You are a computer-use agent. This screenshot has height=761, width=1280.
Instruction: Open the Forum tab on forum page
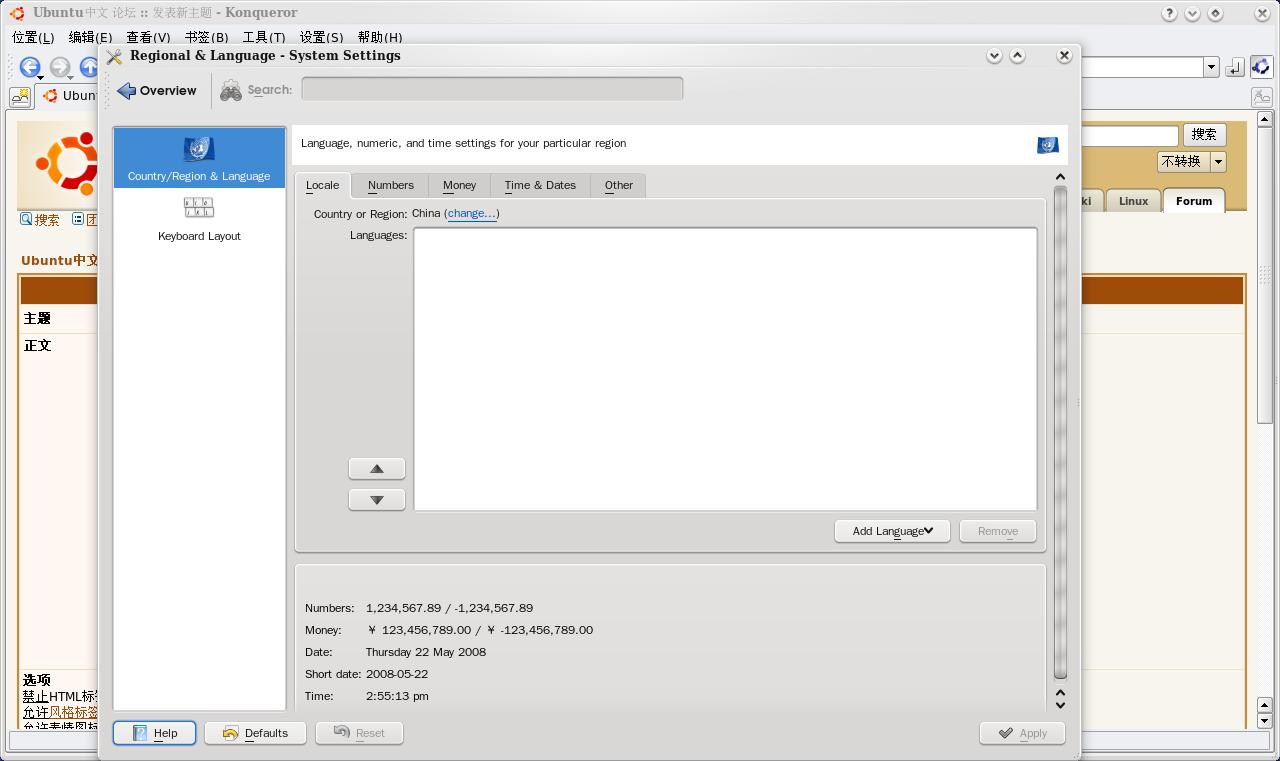(1194, 201)
